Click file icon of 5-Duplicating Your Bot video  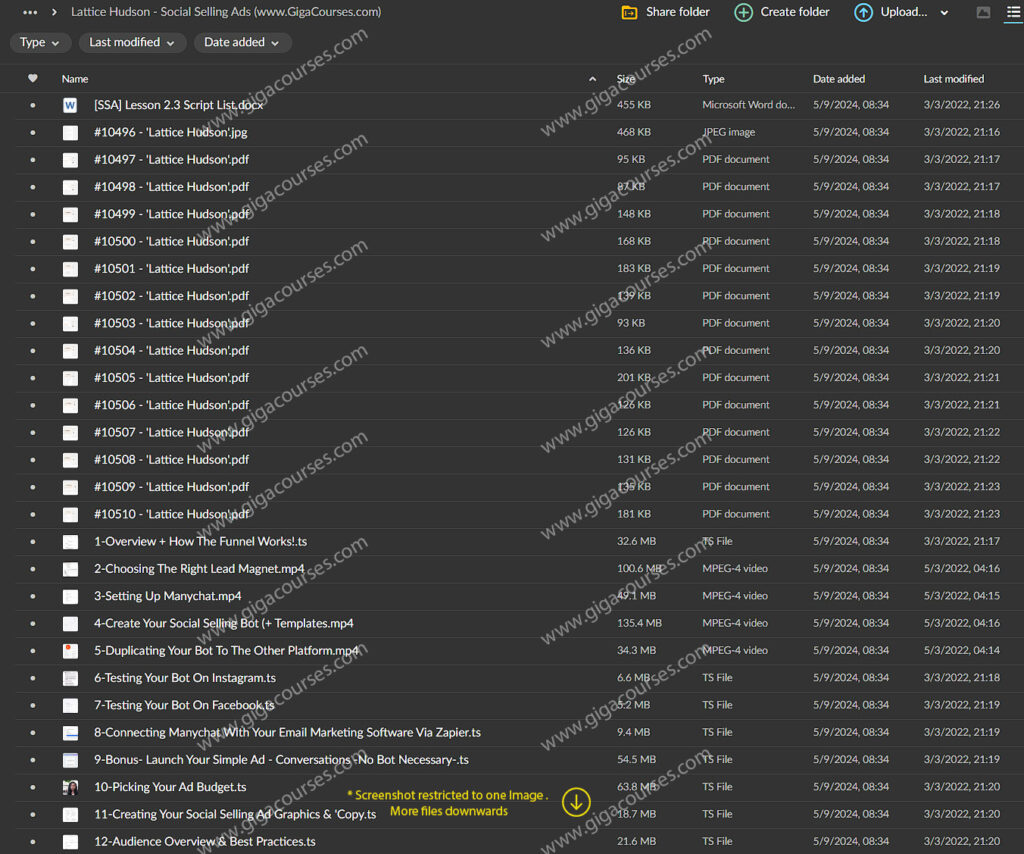click(x=70, y=651)
